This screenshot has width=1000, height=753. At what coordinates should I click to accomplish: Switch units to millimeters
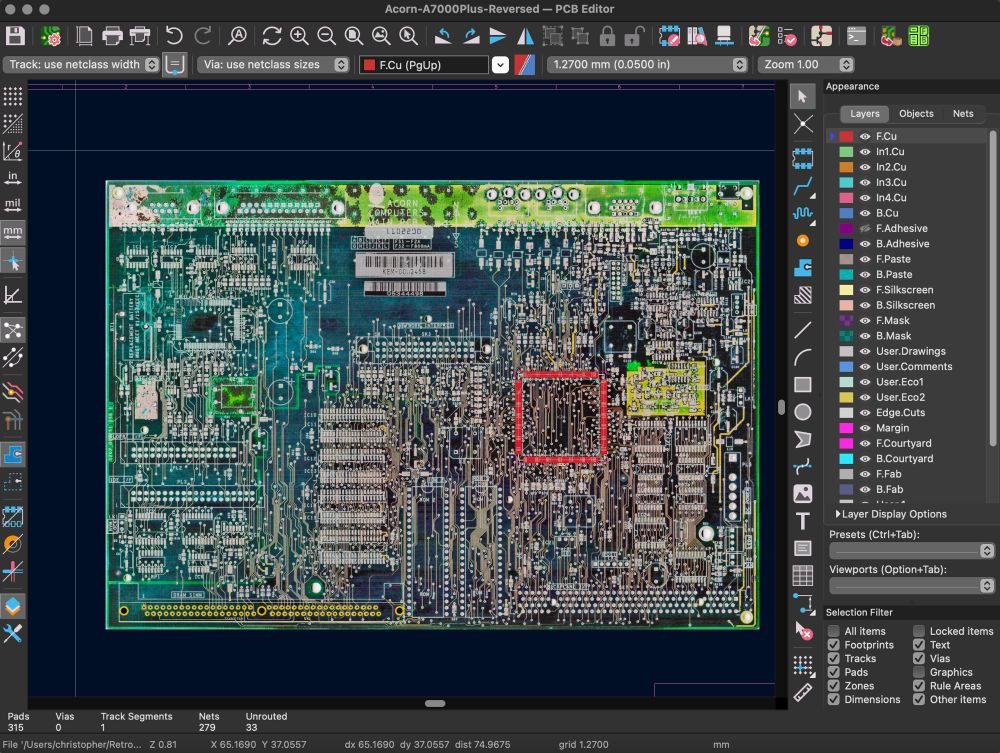pos(13,231)
